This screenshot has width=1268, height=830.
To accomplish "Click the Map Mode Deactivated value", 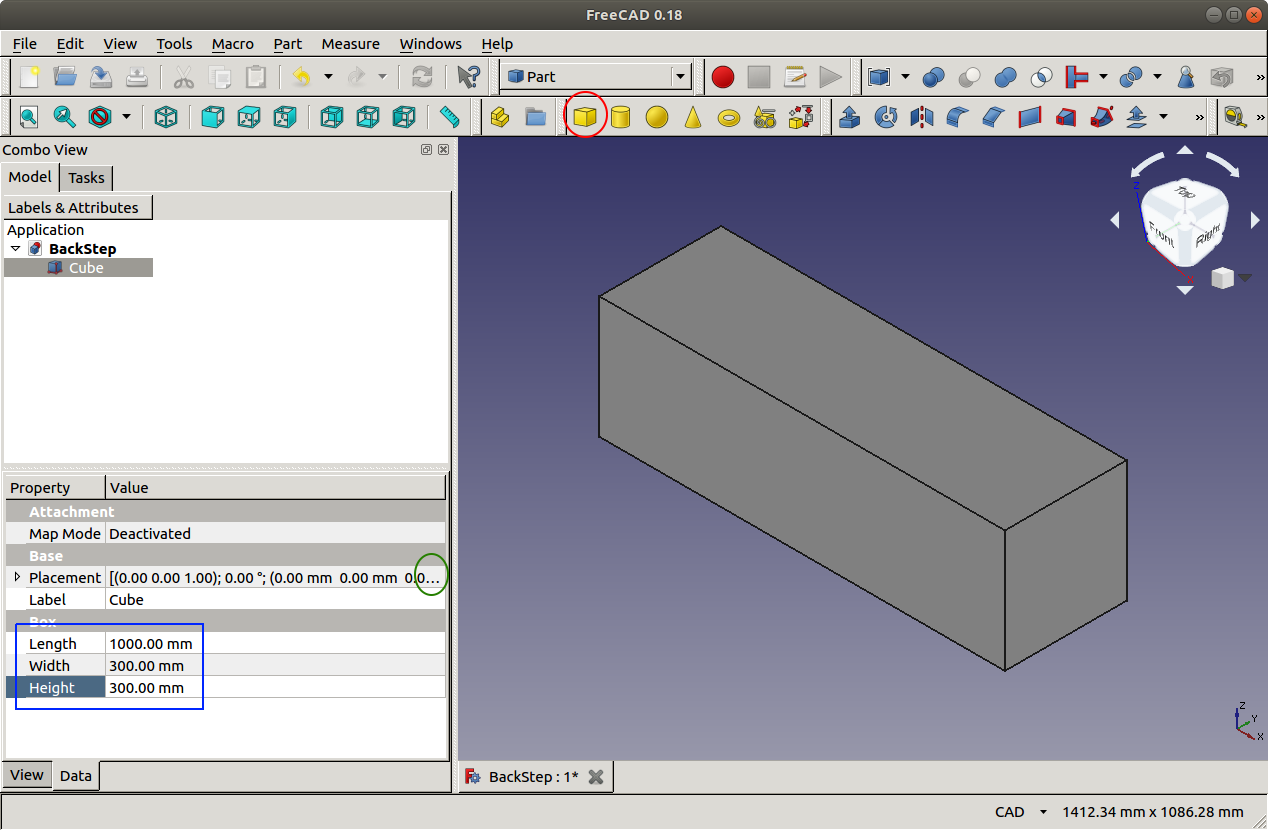I will tap(275, 534).
